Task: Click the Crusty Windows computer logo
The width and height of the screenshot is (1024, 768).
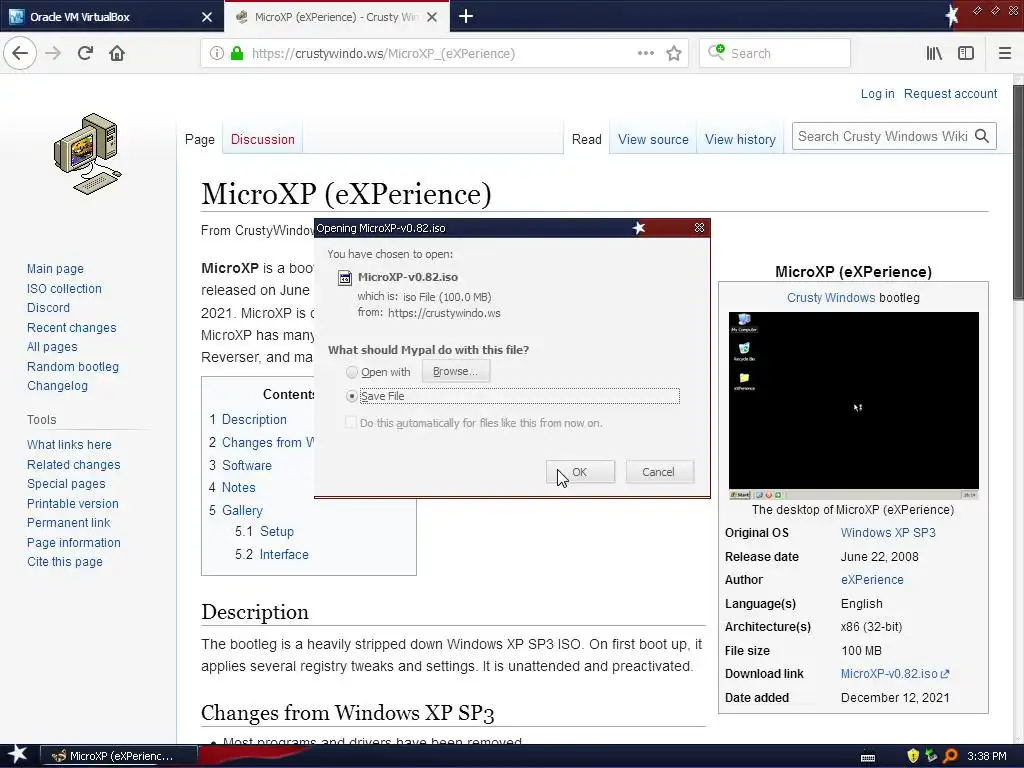Action: tap(88, 153)
